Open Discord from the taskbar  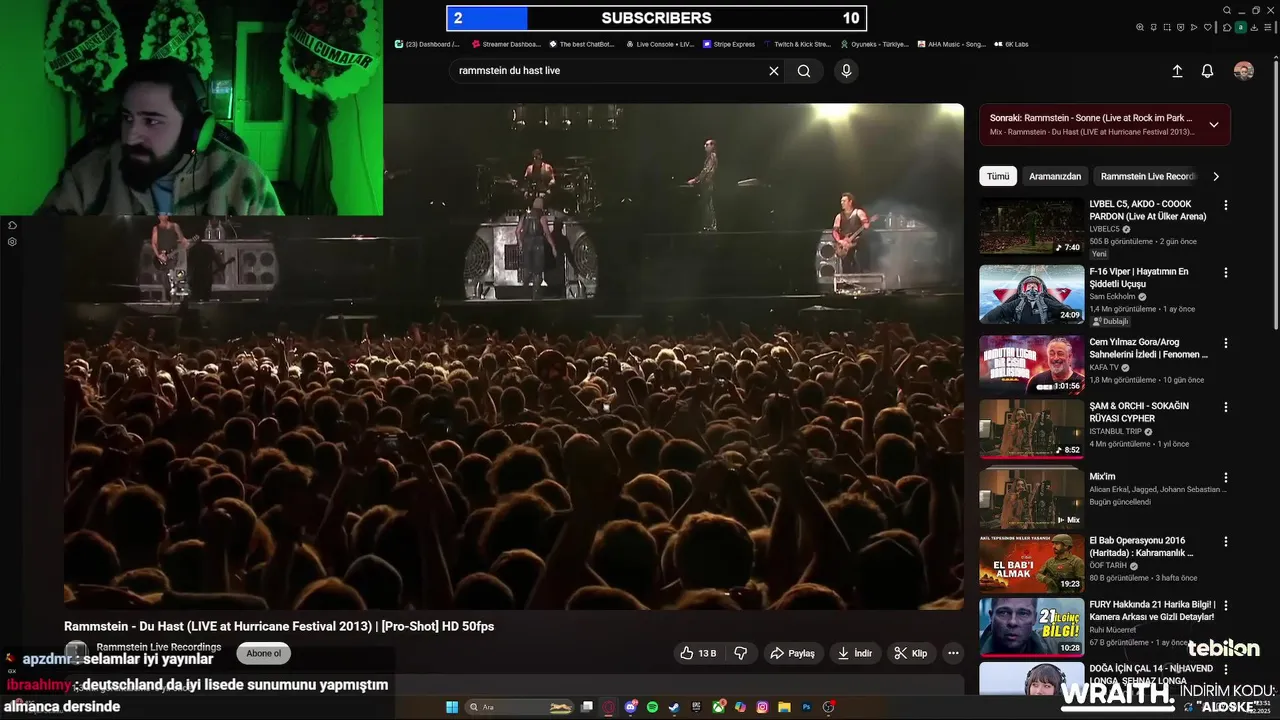pyautogui.click(x=631, y=707)
